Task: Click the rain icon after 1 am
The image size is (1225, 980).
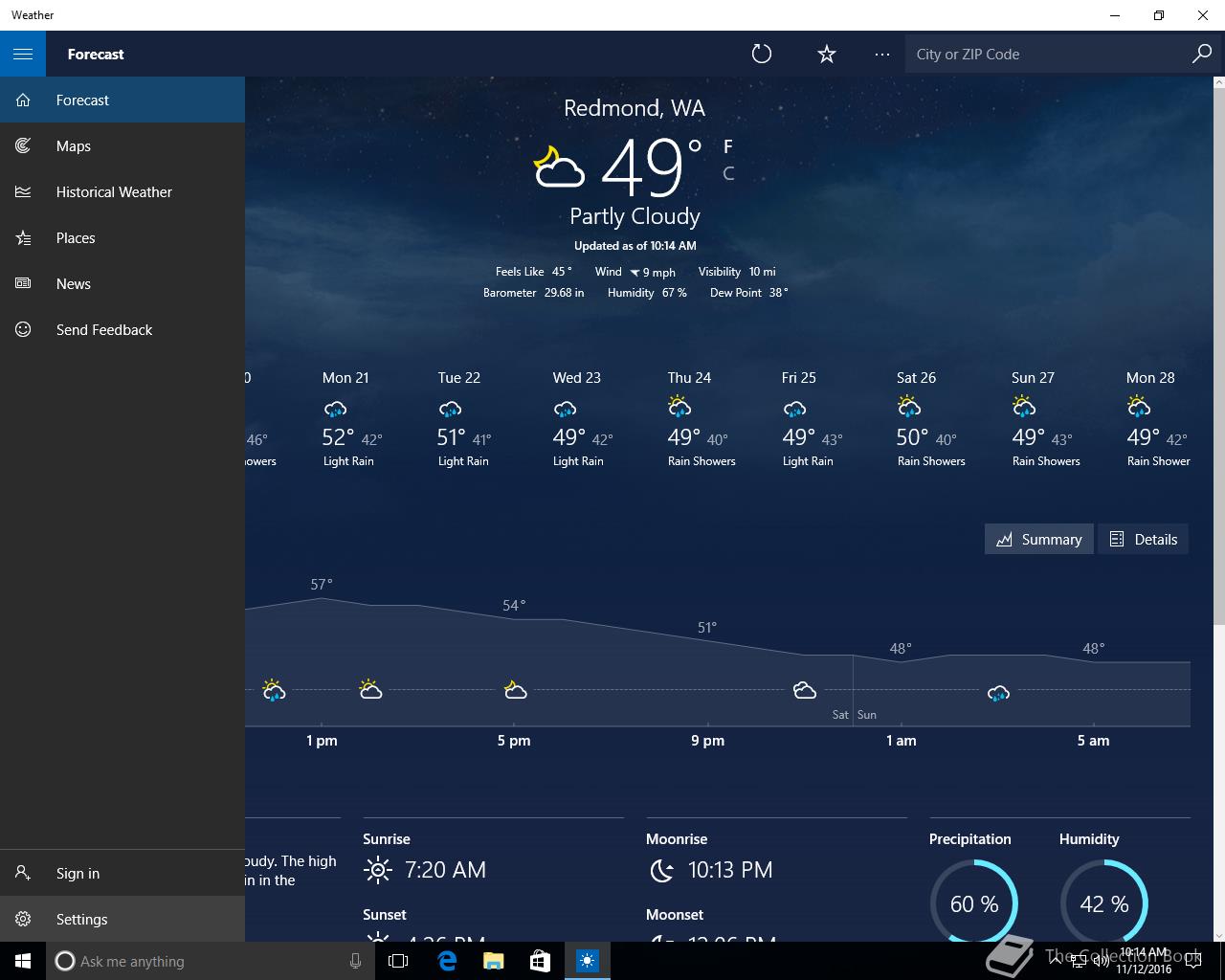Action: [x=998, y=693]
